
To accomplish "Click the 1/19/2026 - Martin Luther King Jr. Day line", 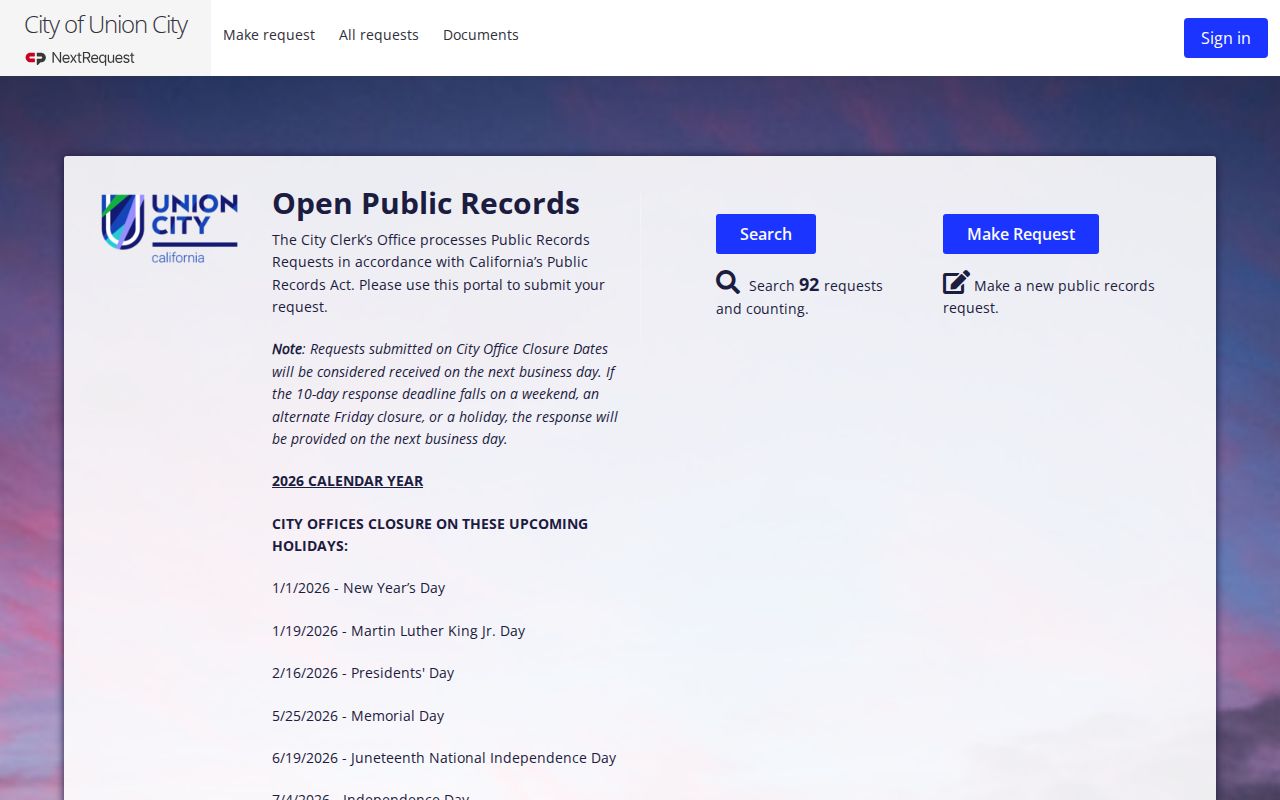I will coord(399,631).
